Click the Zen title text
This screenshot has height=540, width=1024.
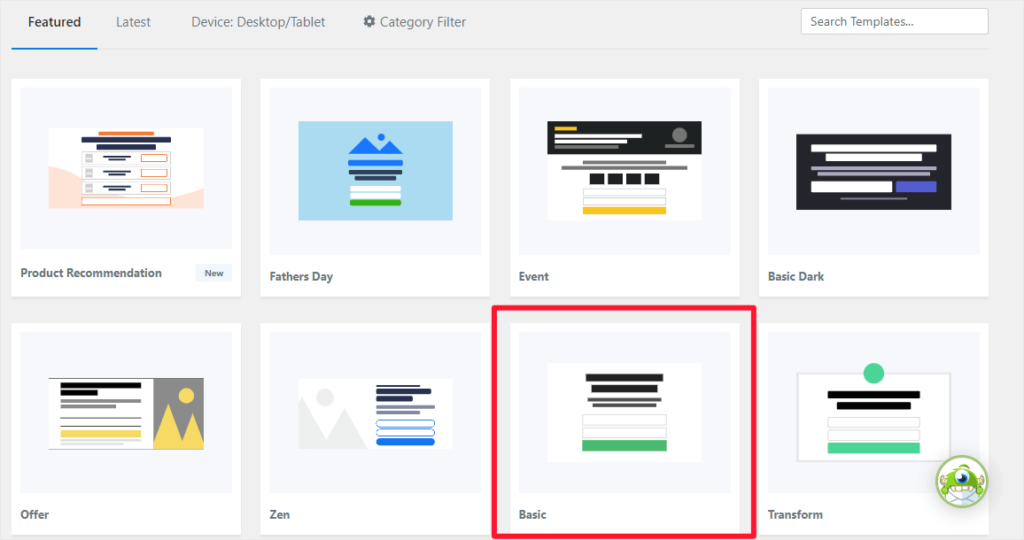[280, 515]
